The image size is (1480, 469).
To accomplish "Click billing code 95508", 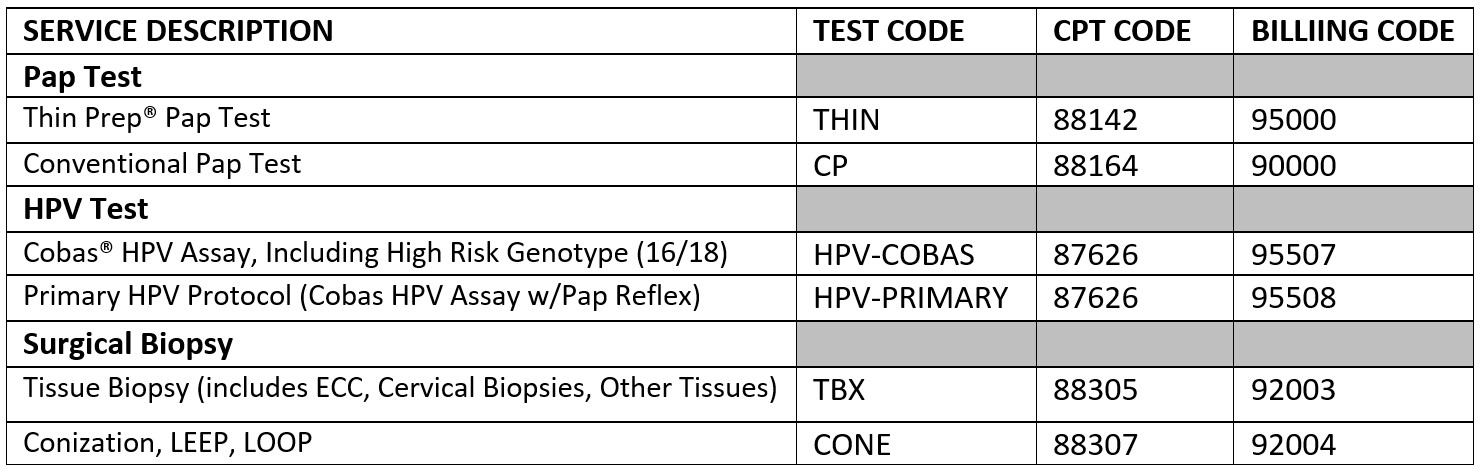I will tap(1293, 300).
